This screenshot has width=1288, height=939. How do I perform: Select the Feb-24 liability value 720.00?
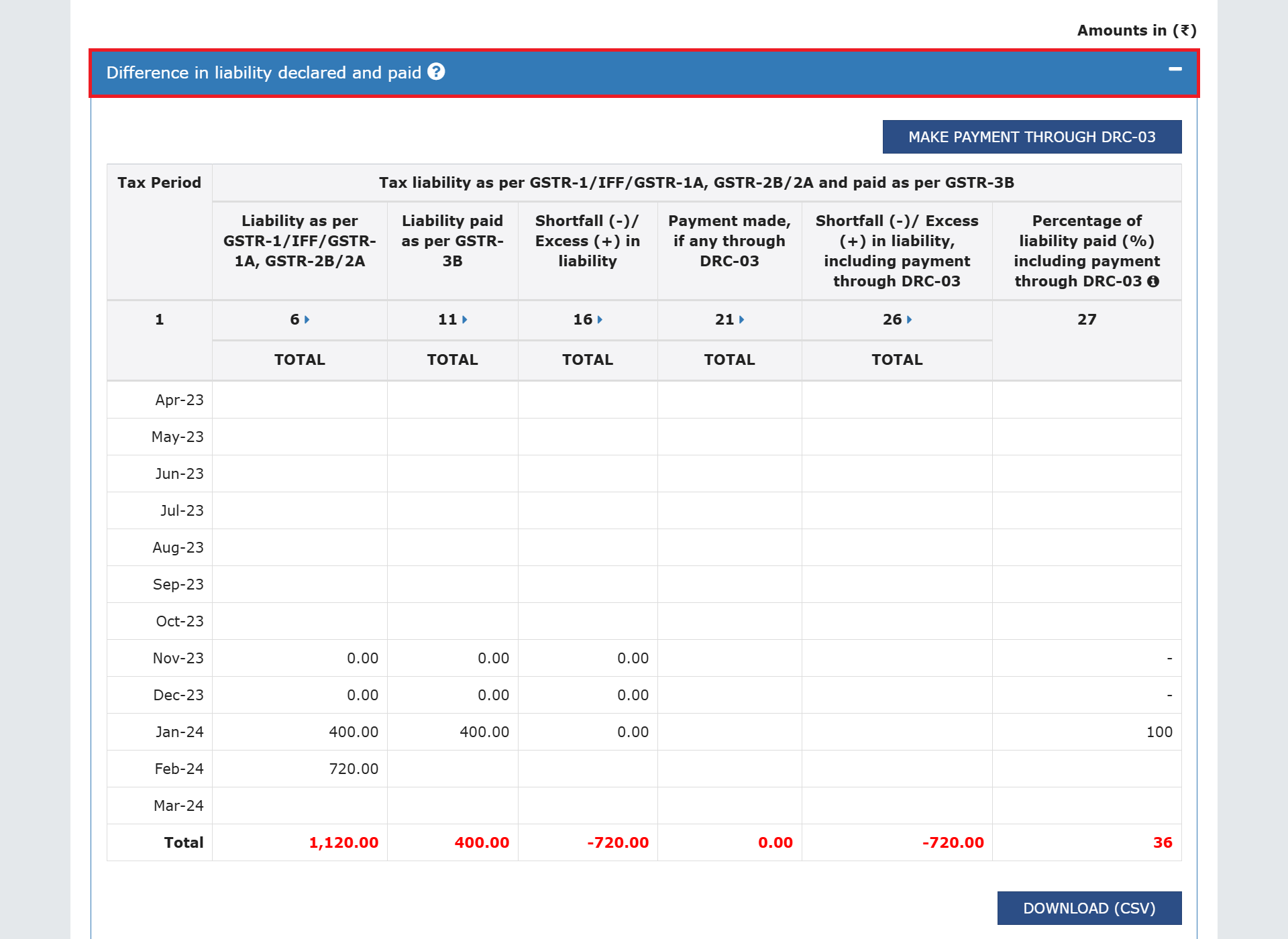point(354,769)
